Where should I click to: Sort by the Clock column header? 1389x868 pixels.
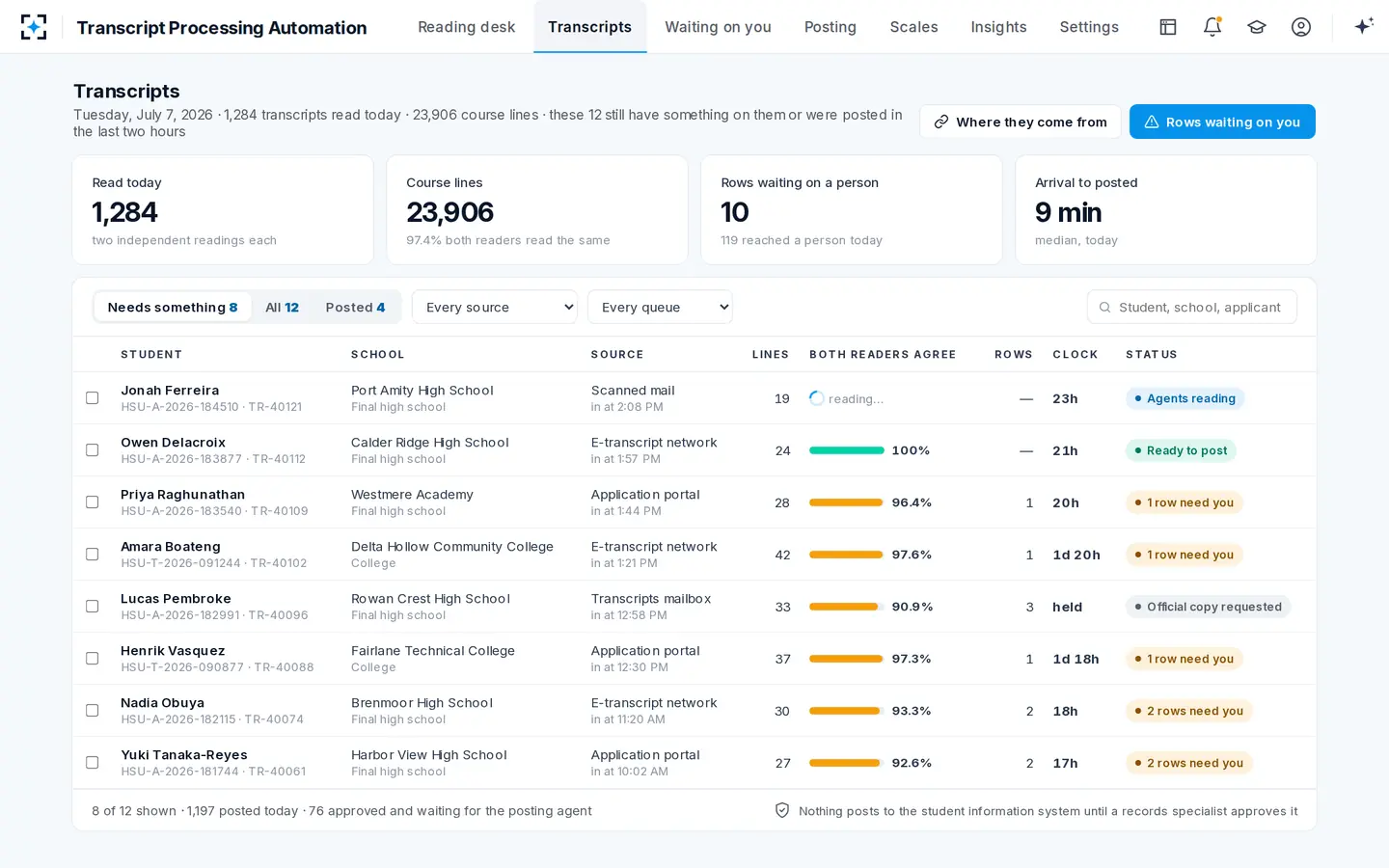point(1076,355)
